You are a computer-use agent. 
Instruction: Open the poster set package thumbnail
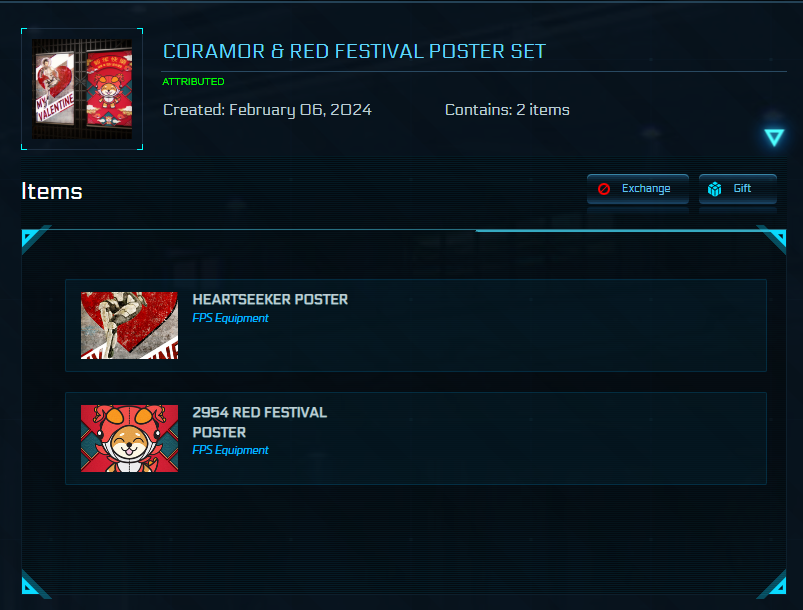[82, 89]
